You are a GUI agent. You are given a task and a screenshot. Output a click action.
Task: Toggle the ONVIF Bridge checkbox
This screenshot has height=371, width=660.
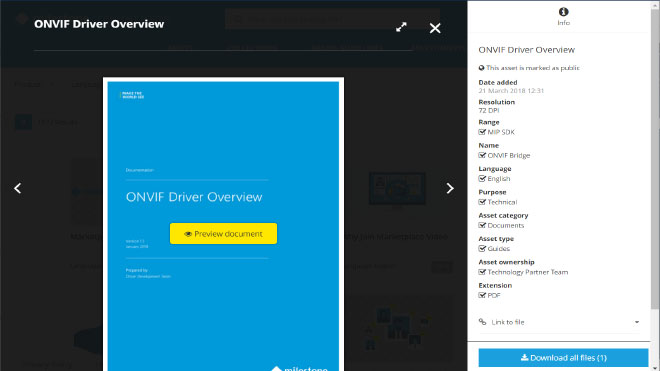(482, 155)
